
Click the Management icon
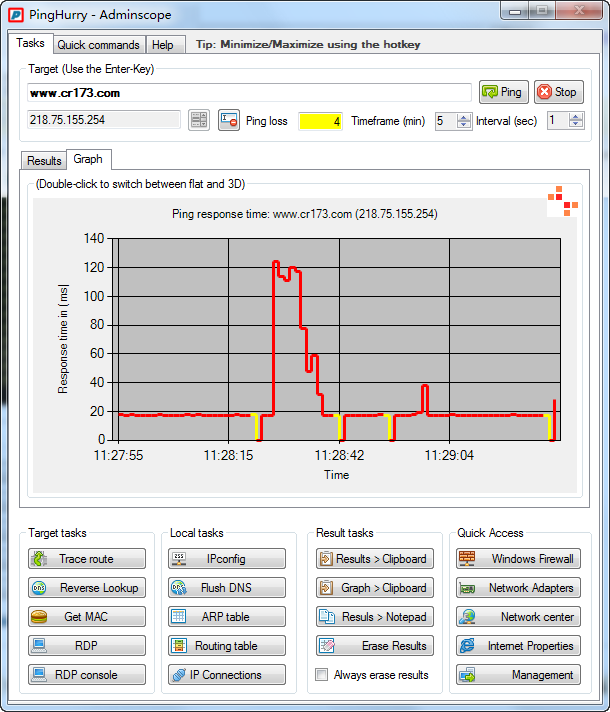click(467, 675)
